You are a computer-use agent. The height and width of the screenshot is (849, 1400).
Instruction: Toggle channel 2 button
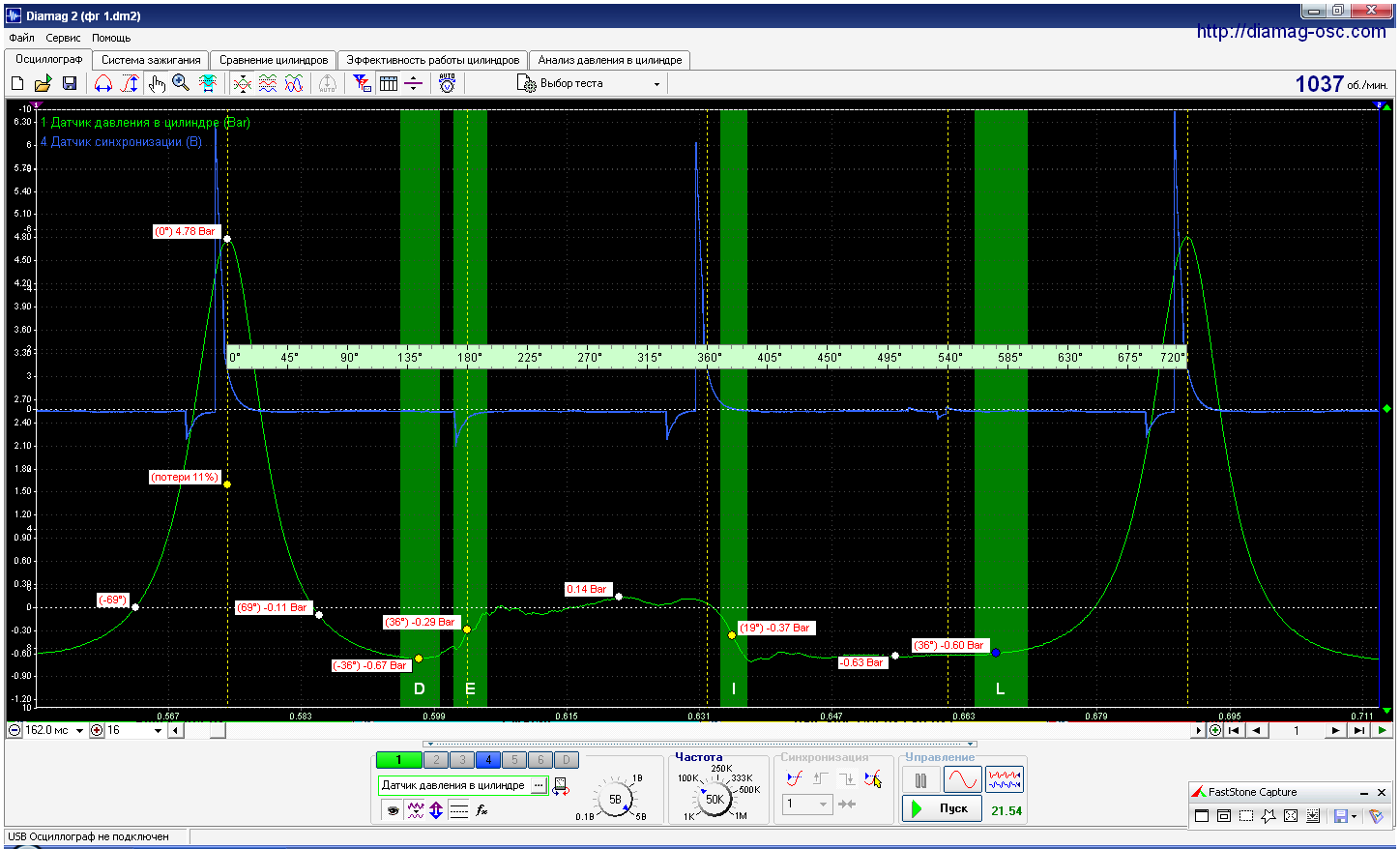(x=436, y=759)
